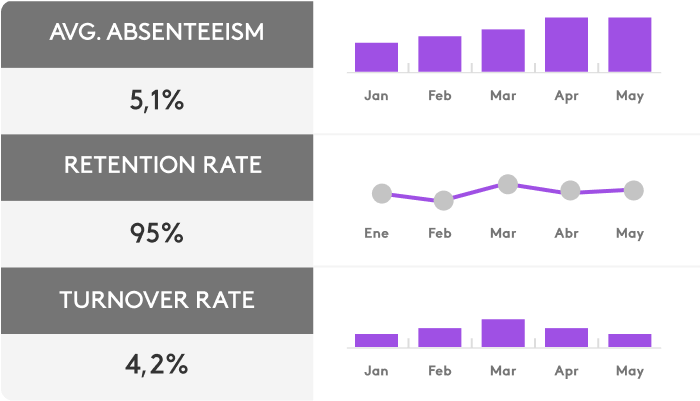Select the 95% retention value

(x=157, y=234)
